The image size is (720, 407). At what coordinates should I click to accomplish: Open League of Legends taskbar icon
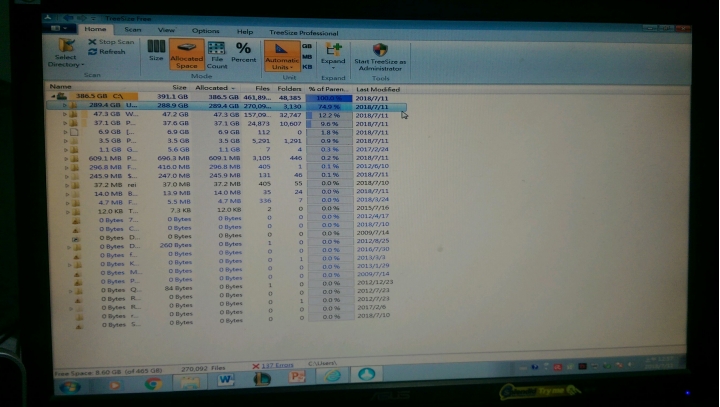click(261, 379)
